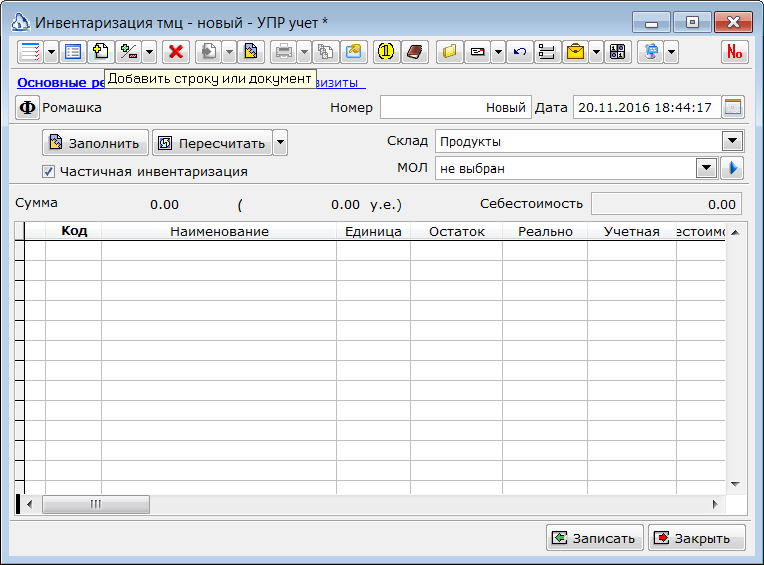Click the grayed copy documents icon

point(325,52)
